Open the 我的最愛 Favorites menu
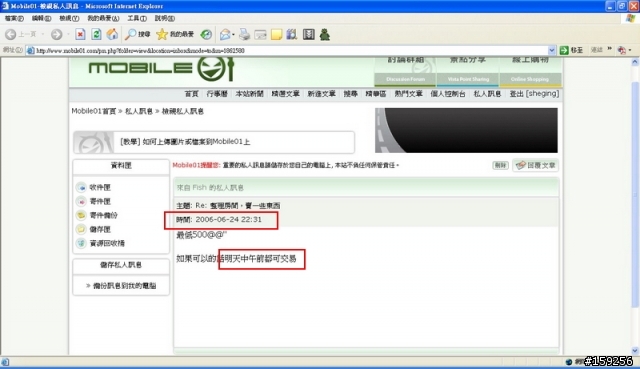The height and width of the screenshot is (369, 640). (x=103, y=18)
